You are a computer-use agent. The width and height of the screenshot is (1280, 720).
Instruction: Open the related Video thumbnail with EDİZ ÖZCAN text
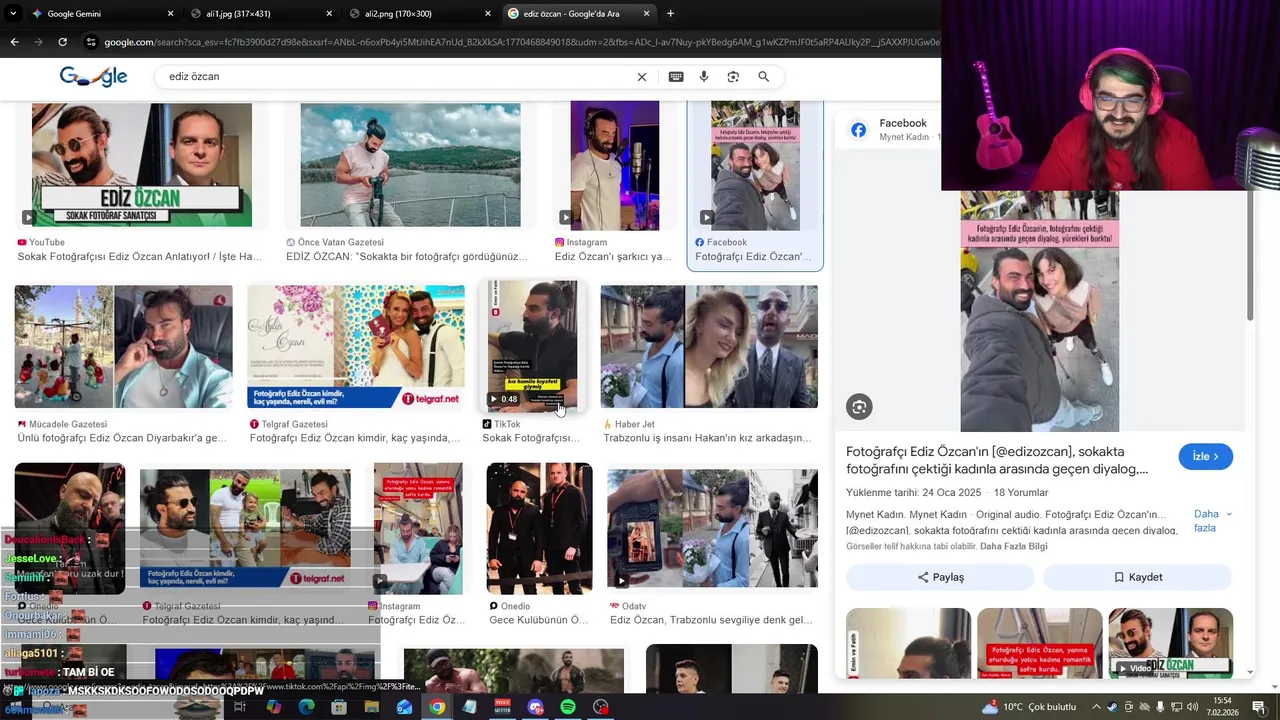click(1170, 643)
